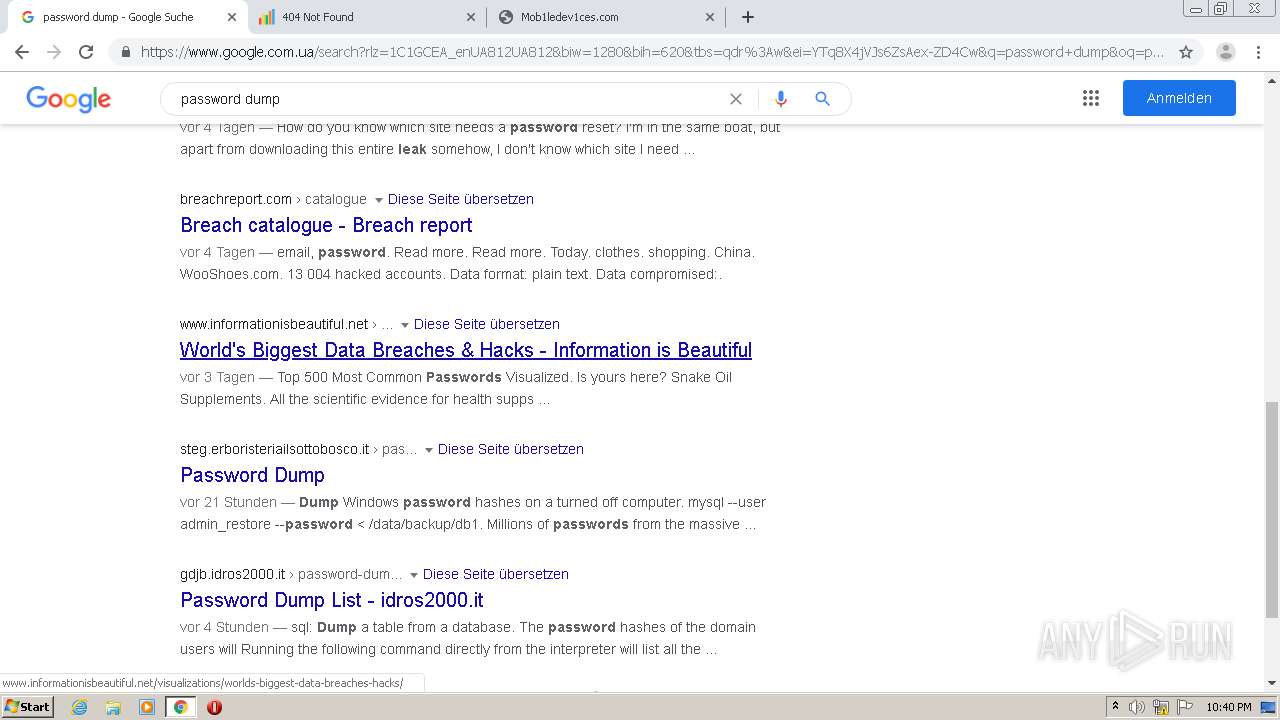Click the network tray icon

point(1161,708)
